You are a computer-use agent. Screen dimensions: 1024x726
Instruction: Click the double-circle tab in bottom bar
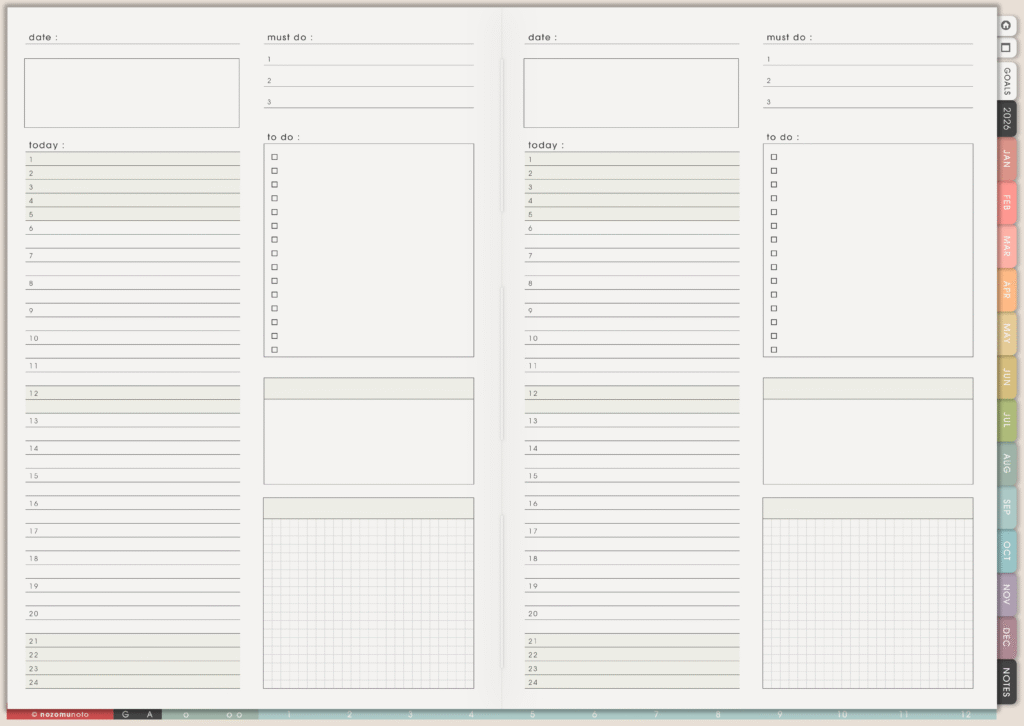[x=233, y=715]
